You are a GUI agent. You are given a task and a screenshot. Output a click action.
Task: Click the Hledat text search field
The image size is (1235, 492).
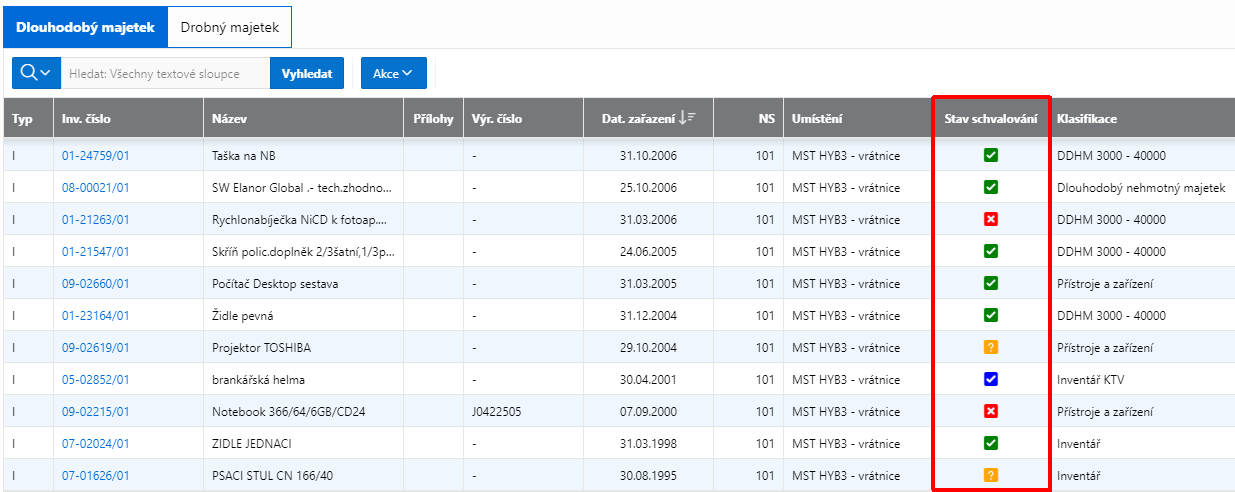165,73
